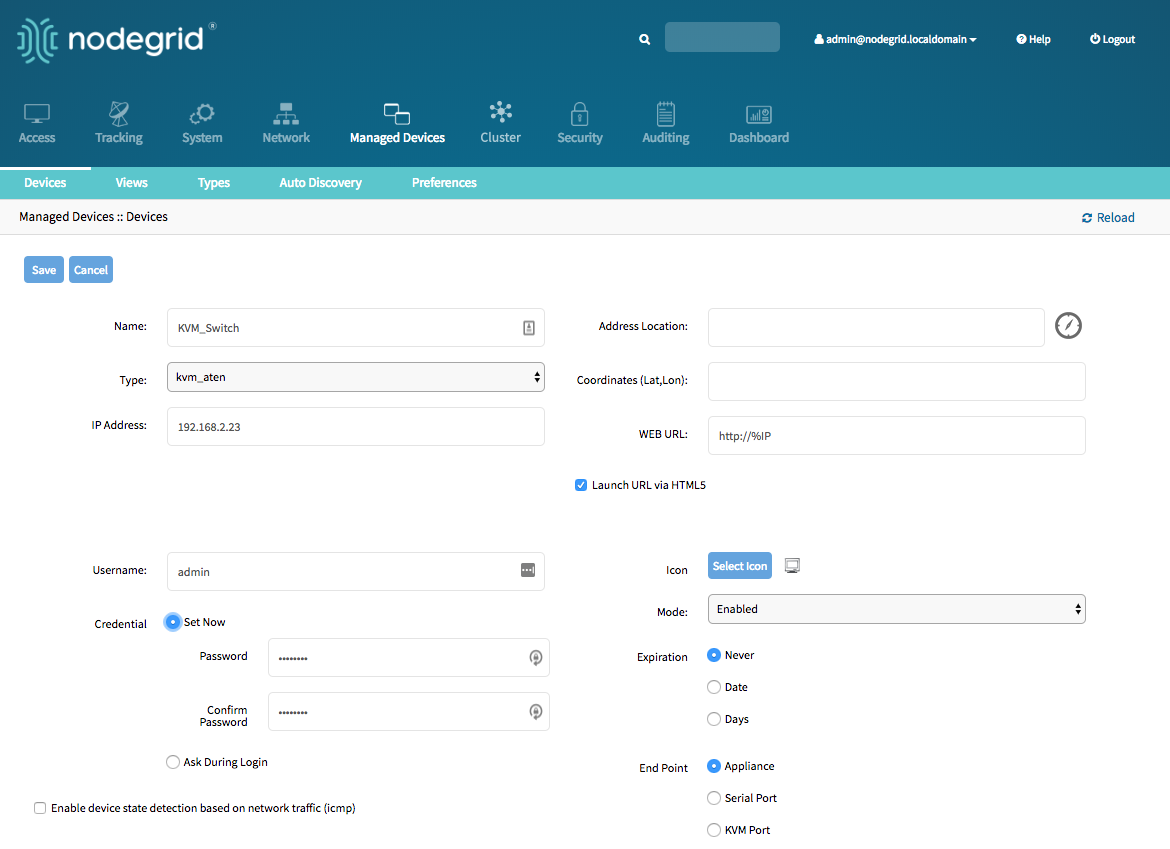Switch to the Devices tab
This screenshot has height=849, width=1170.
coord(45,183)
